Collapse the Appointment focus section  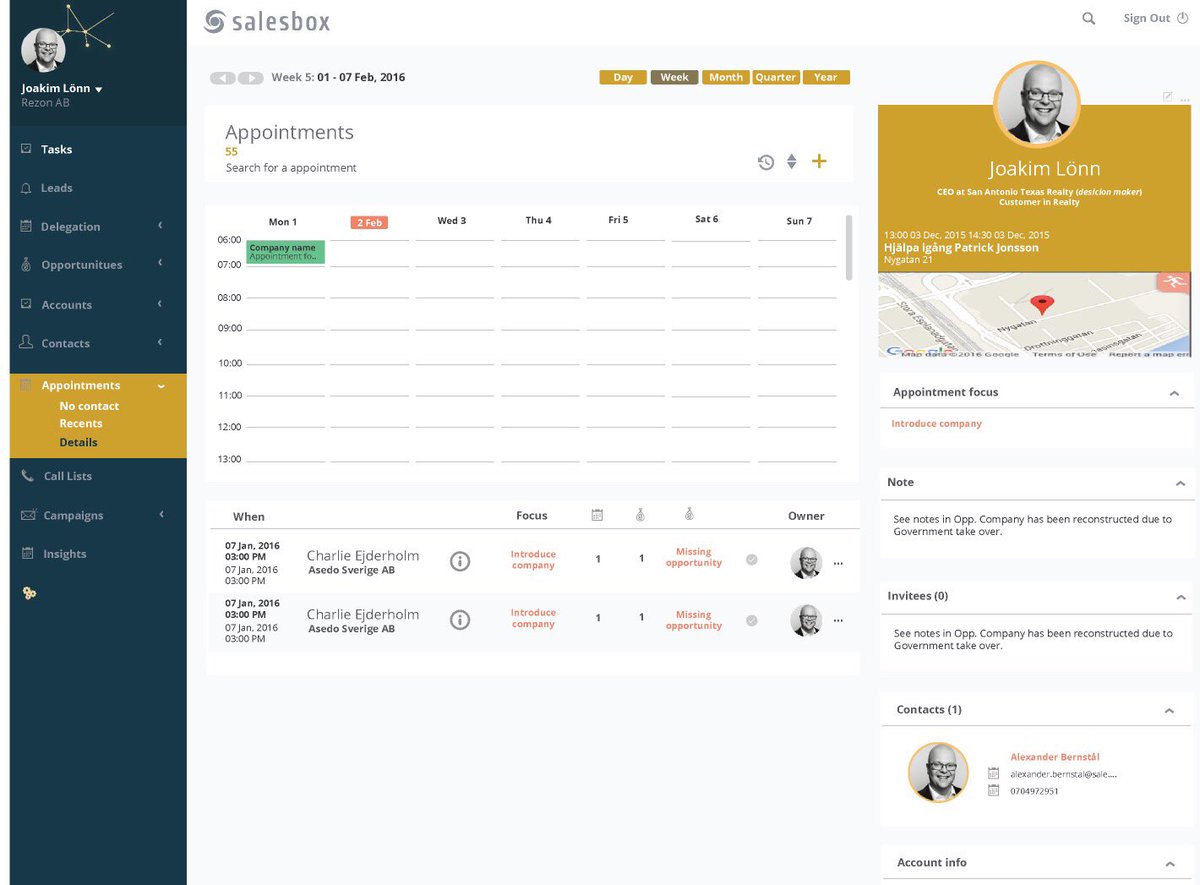pyautogui.click(x=1174, y=393)
